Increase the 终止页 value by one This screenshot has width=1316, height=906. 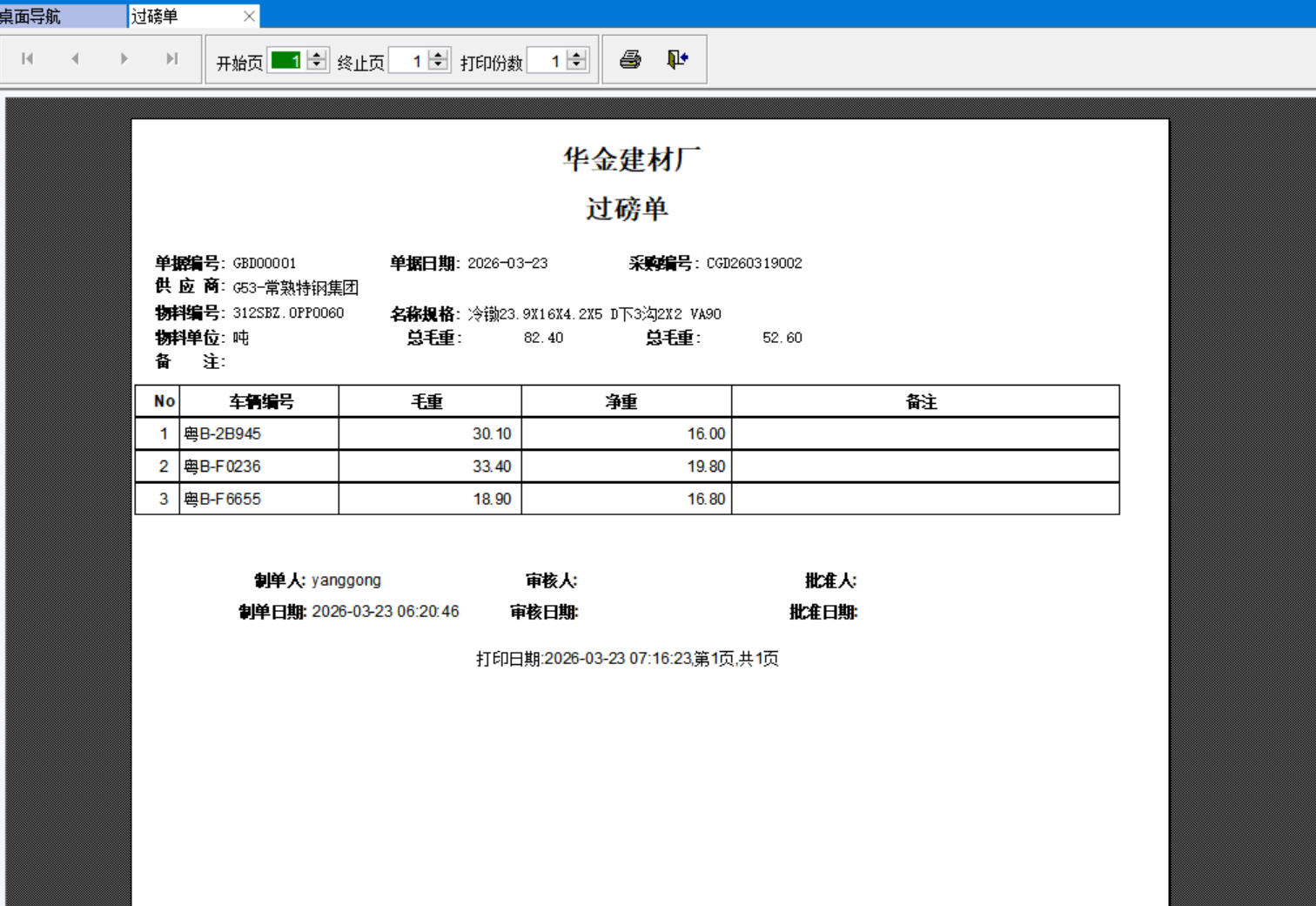[x=439, y=55]
